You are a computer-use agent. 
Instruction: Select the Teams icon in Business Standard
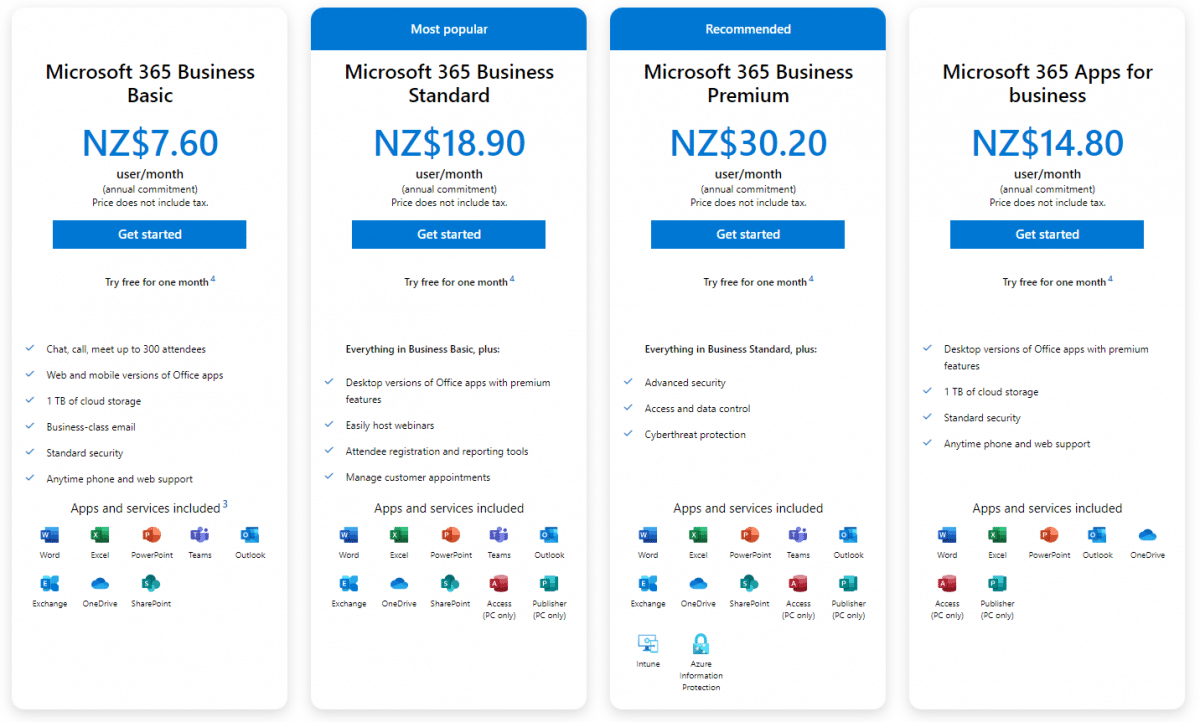[x=499, y=535]
